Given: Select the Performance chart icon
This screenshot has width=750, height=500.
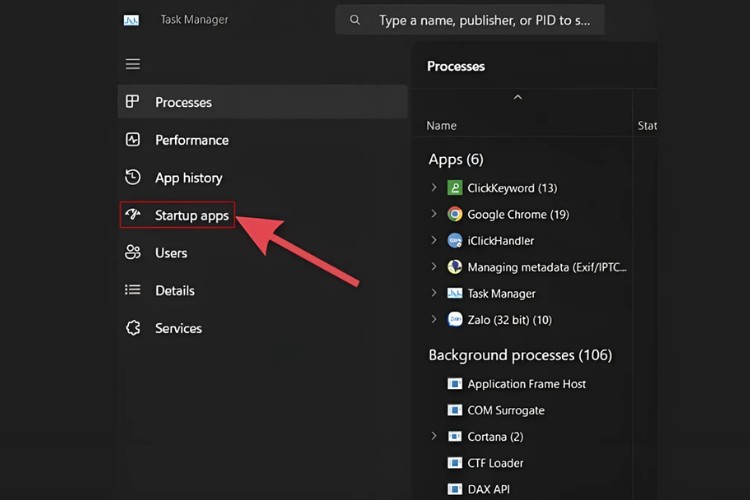Looking at the screenshot, I should point(133,140).
